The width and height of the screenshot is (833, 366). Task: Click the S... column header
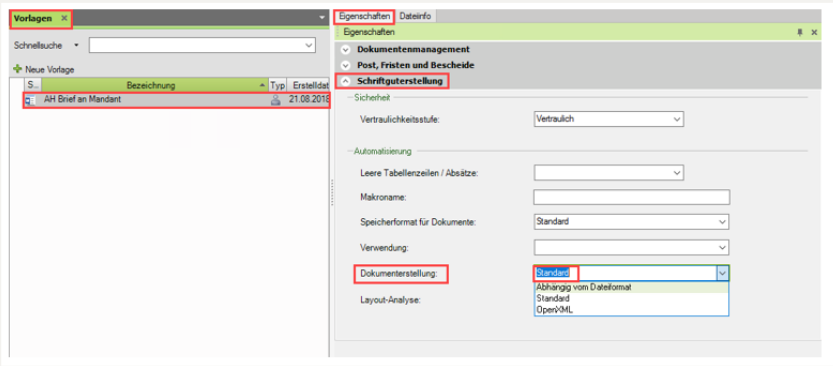pyautogui.click(x=32, y=85)
